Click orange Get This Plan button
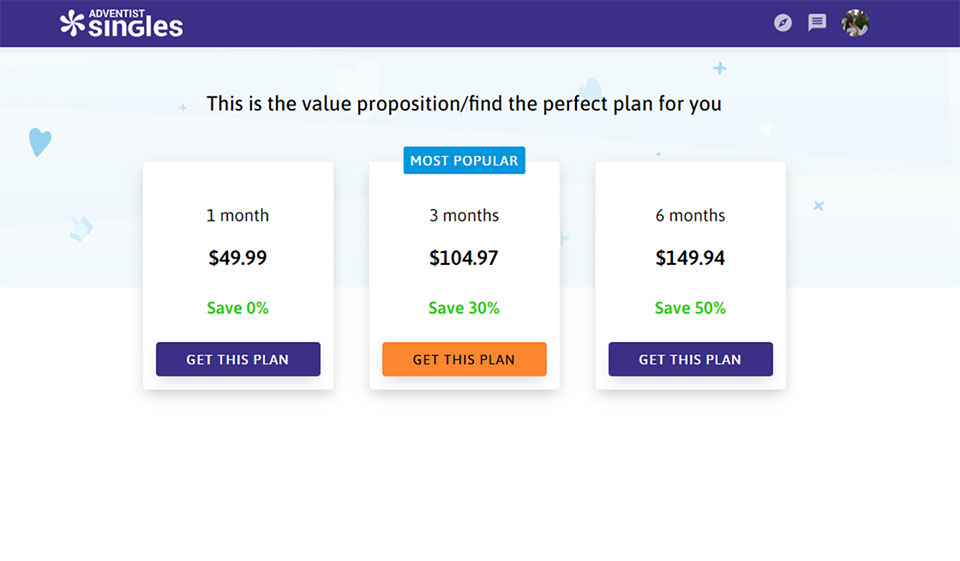Screen dimensions: 960x561 [x=464, y=359]
